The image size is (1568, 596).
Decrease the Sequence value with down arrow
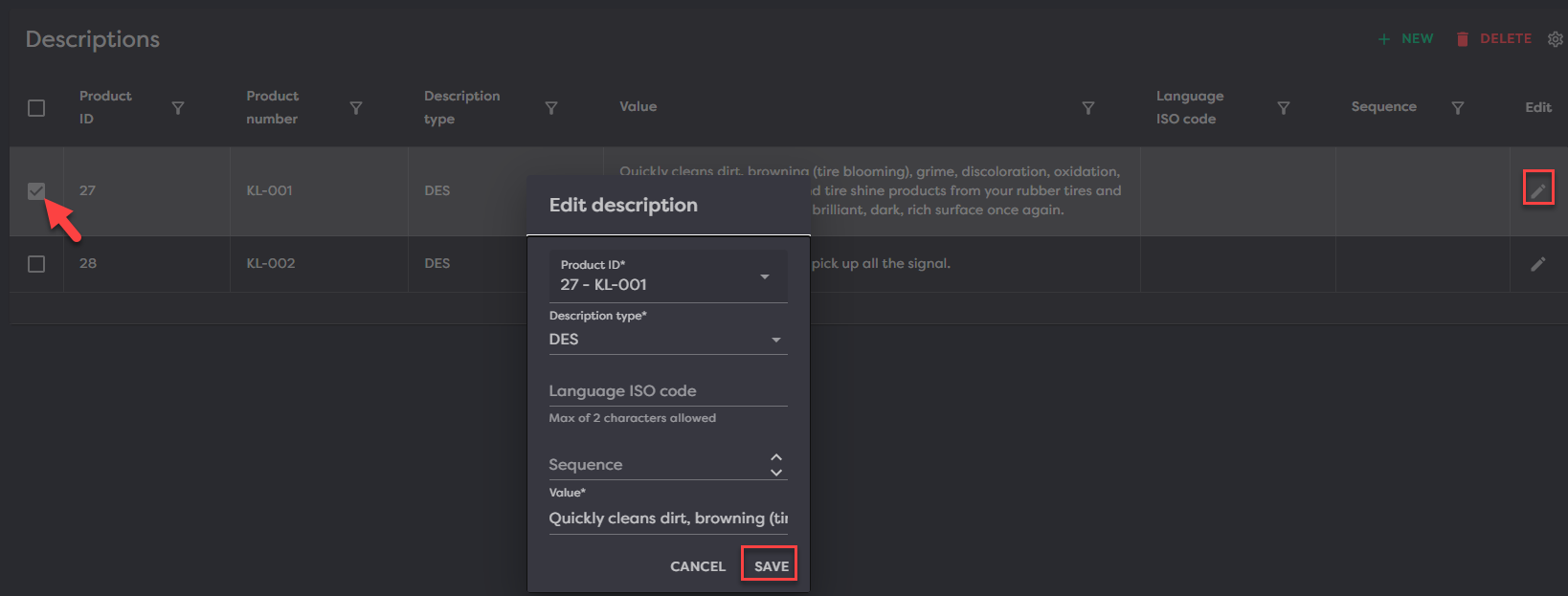[776, 473]
